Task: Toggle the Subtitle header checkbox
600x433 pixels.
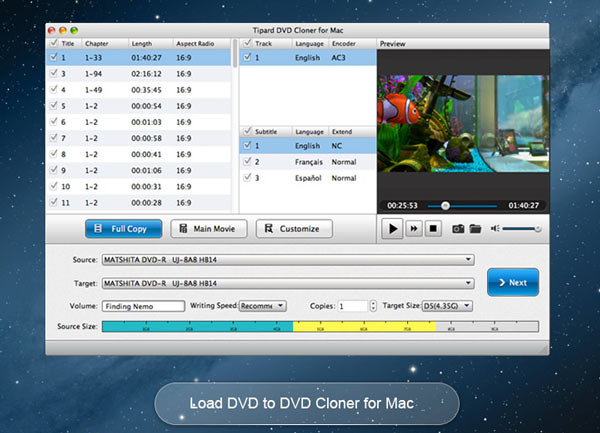Action: pyautogui.click(x=248, y=131)
